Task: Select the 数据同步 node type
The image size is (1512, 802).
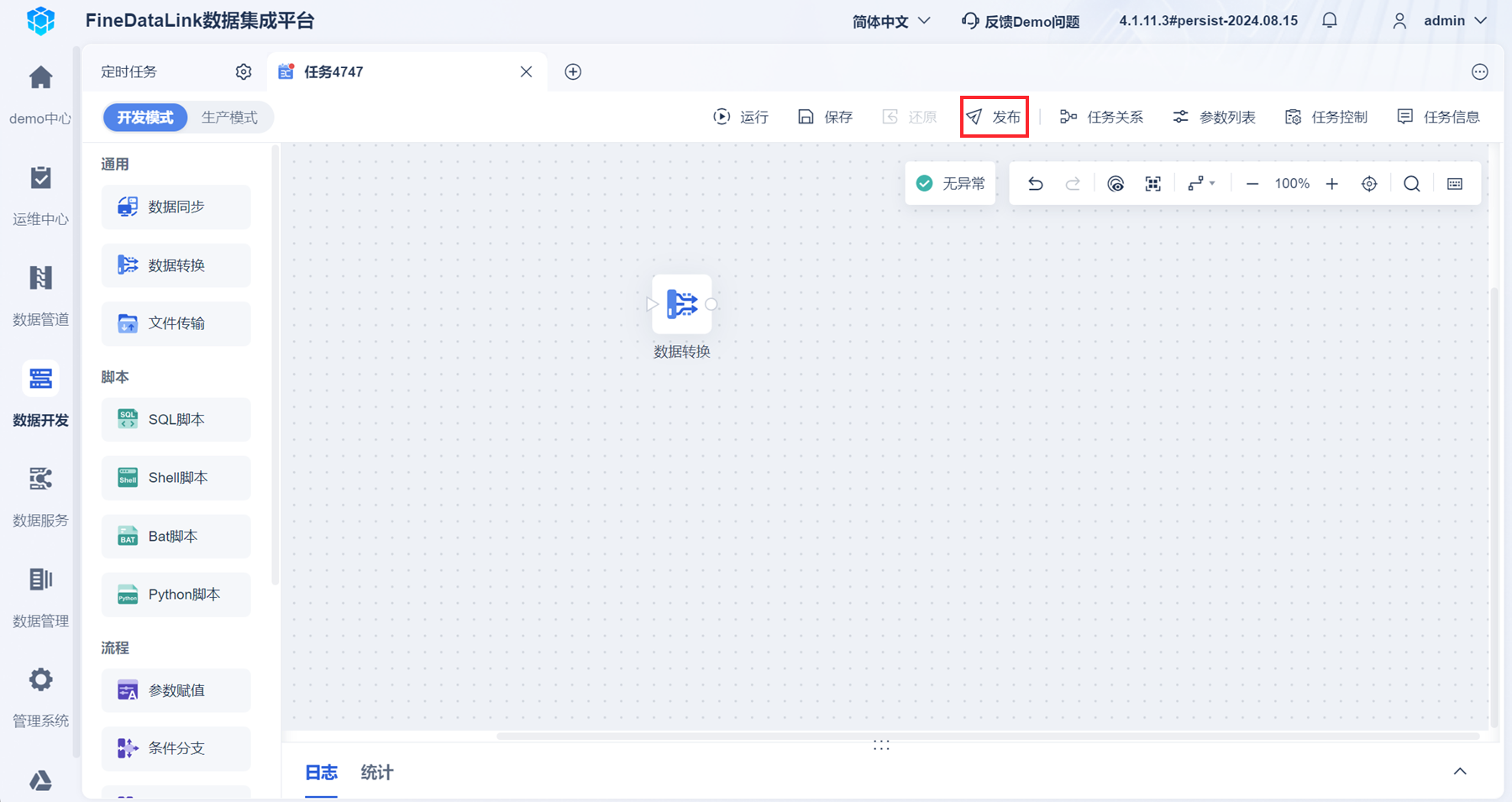Action: click(x=176, y=207)
